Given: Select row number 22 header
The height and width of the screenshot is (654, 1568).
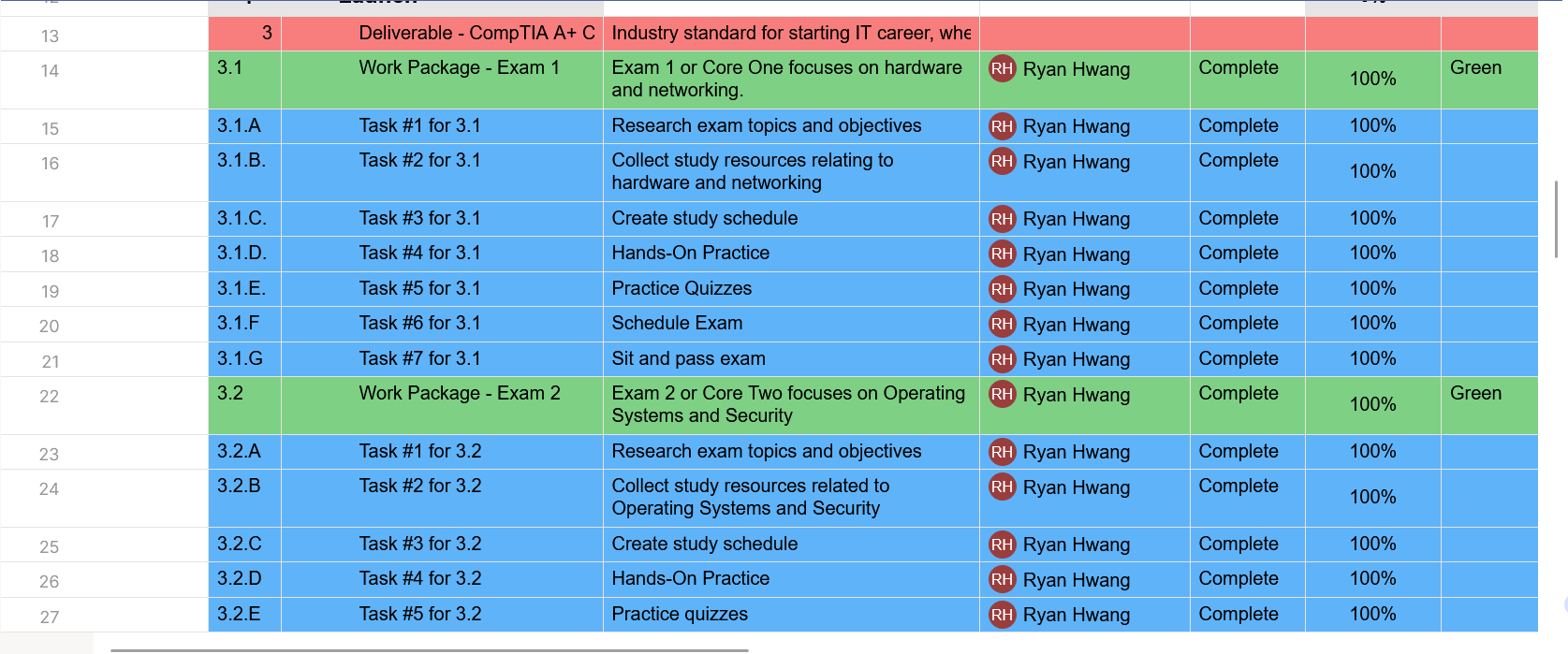Looking at the screenshot, I should tap(50, 397).
